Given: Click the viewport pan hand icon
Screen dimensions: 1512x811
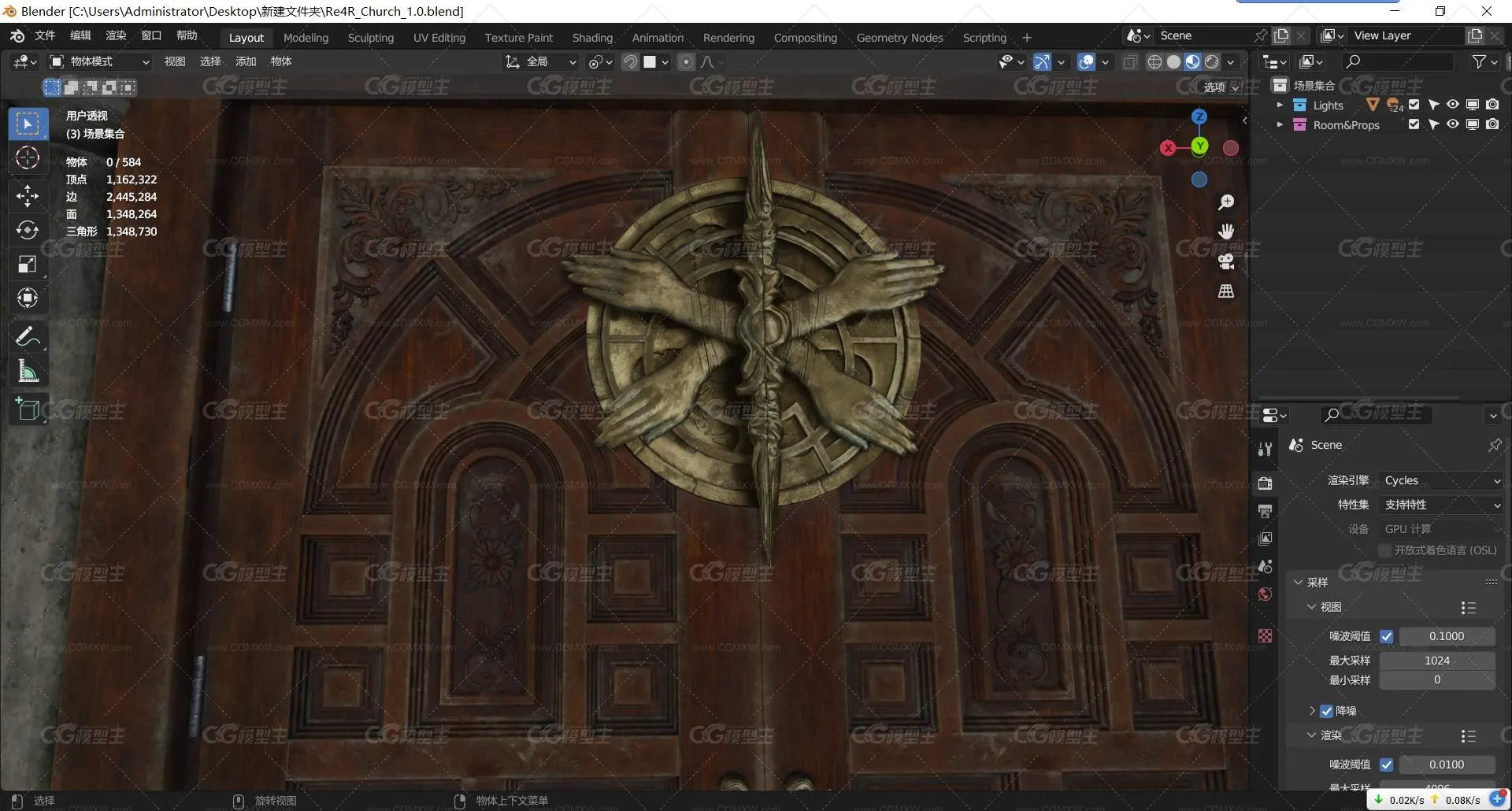Looking at the screenshot, I should (x=1226, y=231).
